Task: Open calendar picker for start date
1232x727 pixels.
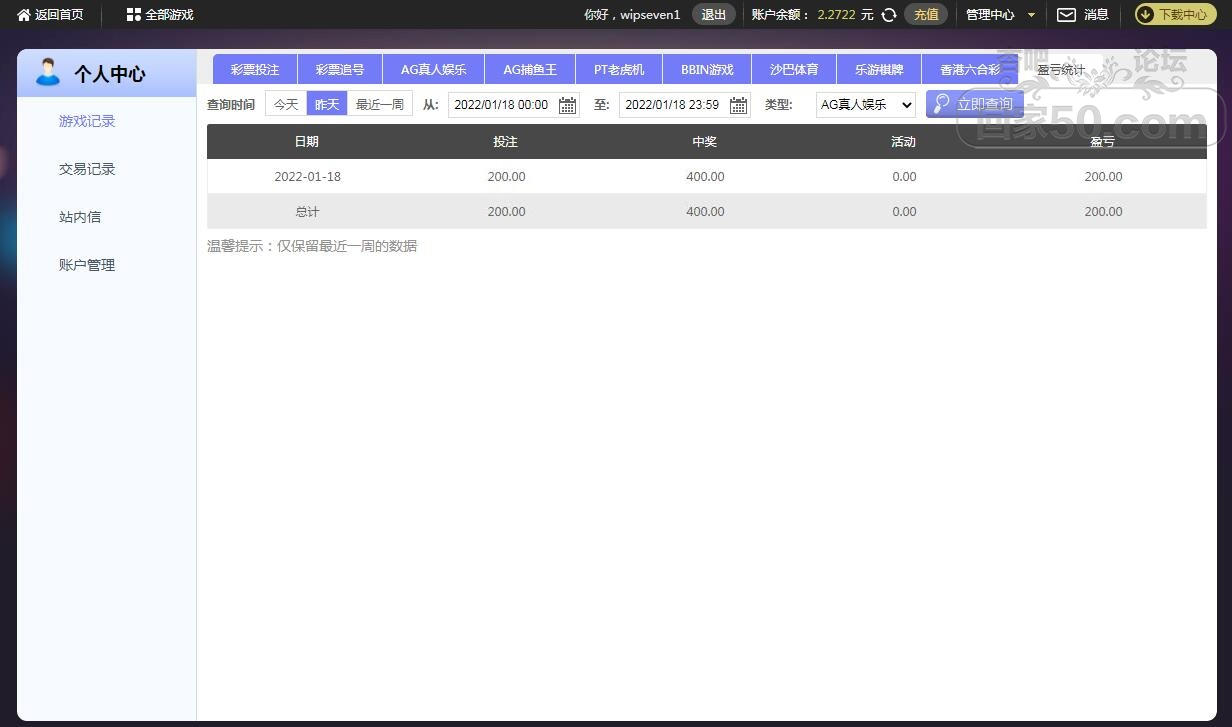Action: pyautogui.click(x=567, y=105)
